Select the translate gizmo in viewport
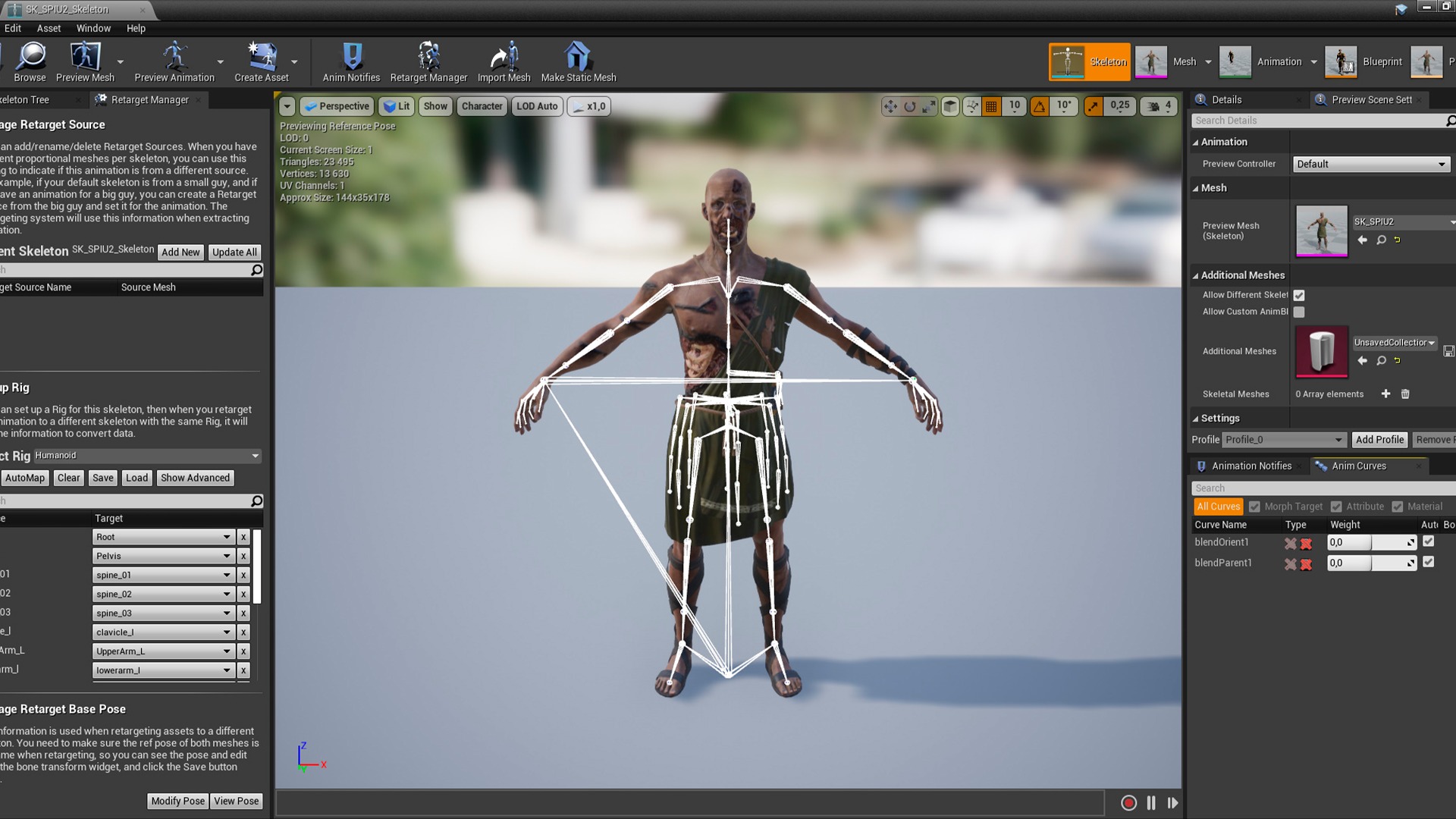 click(890, 107)
